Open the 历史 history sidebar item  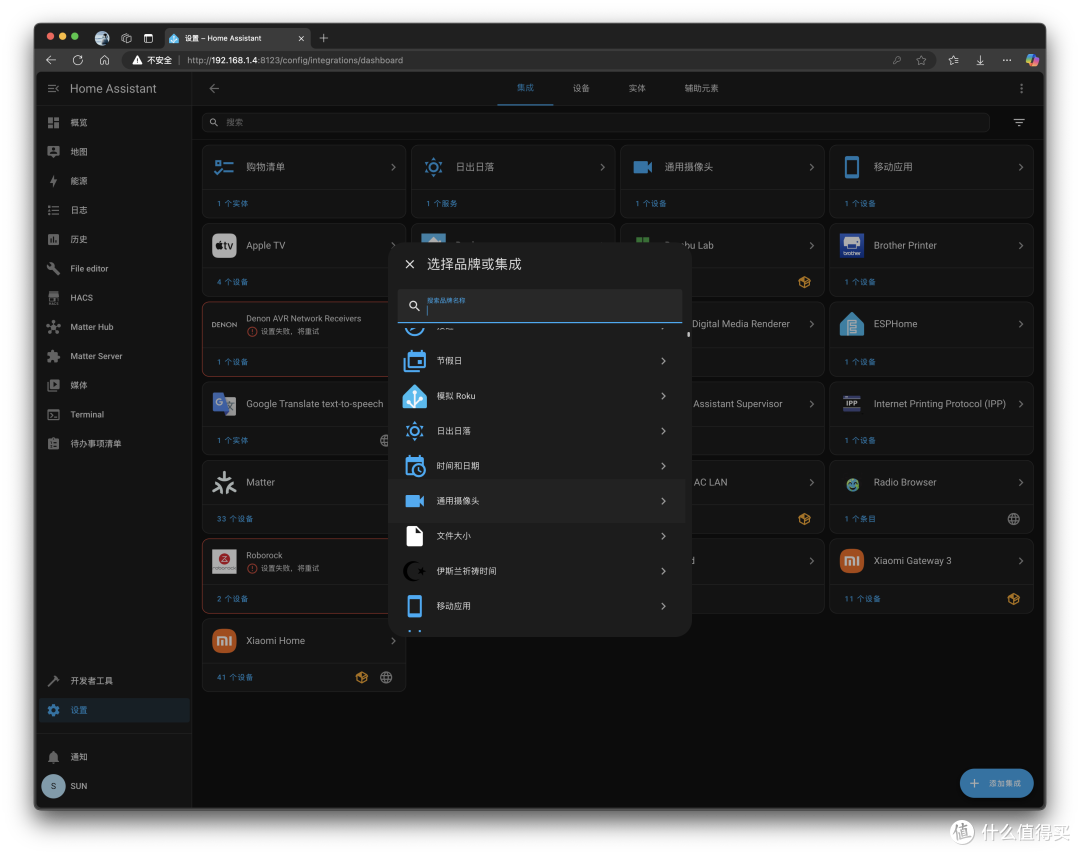tap(114, 240)
